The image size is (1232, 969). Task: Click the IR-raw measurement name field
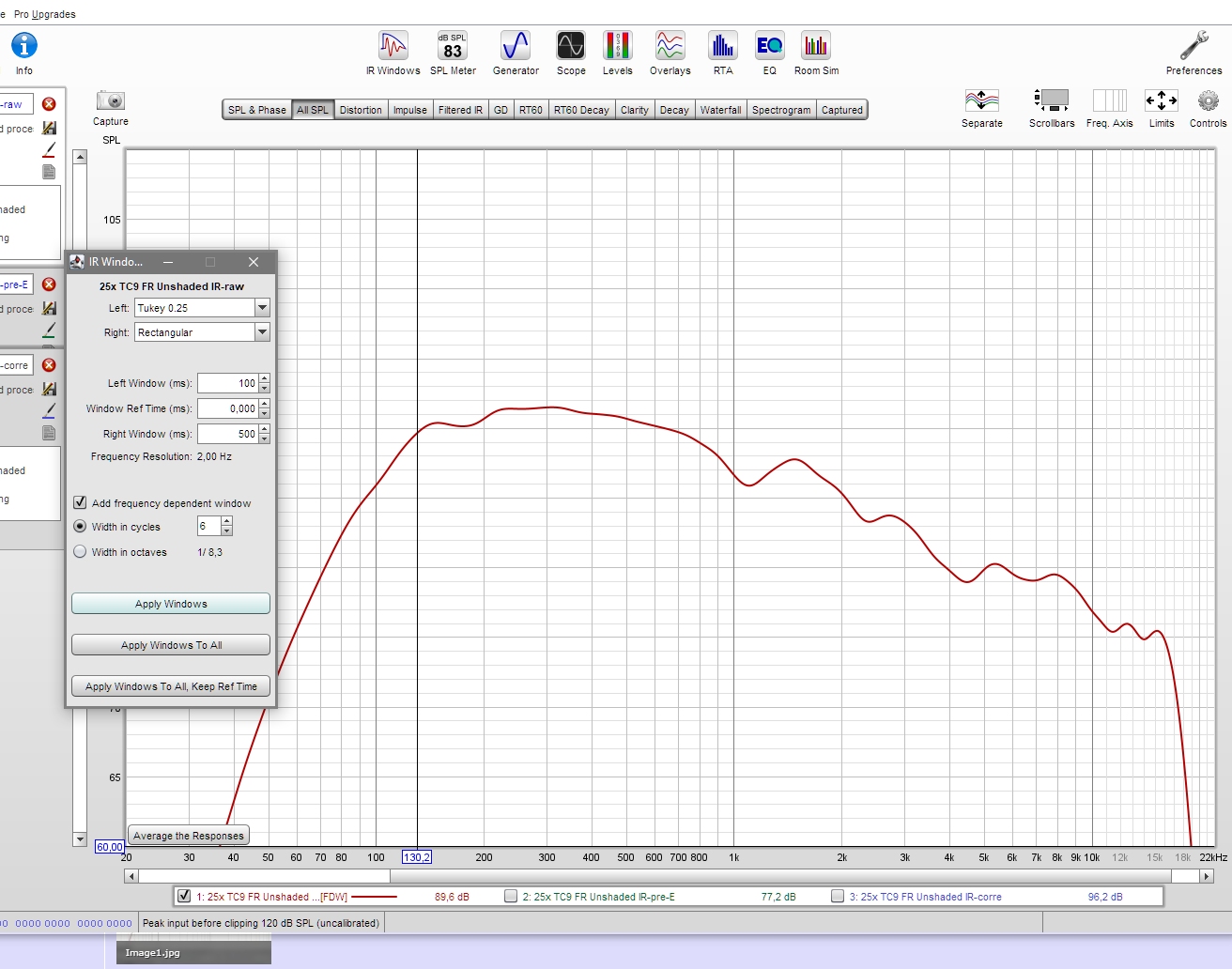point(16,104)
